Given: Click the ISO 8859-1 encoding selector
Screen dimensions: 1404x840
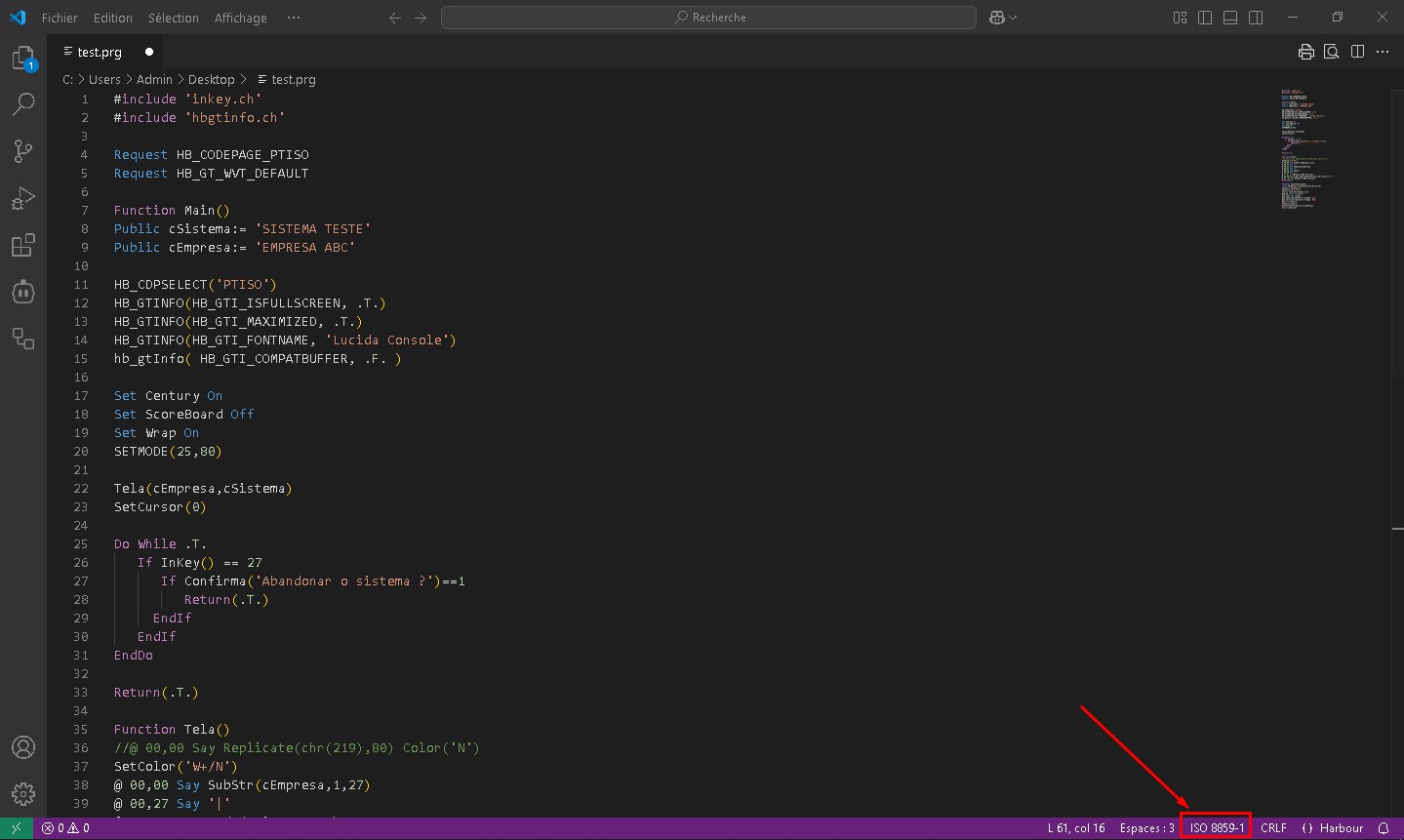Looking at the screenshot, I should 1216,828.
